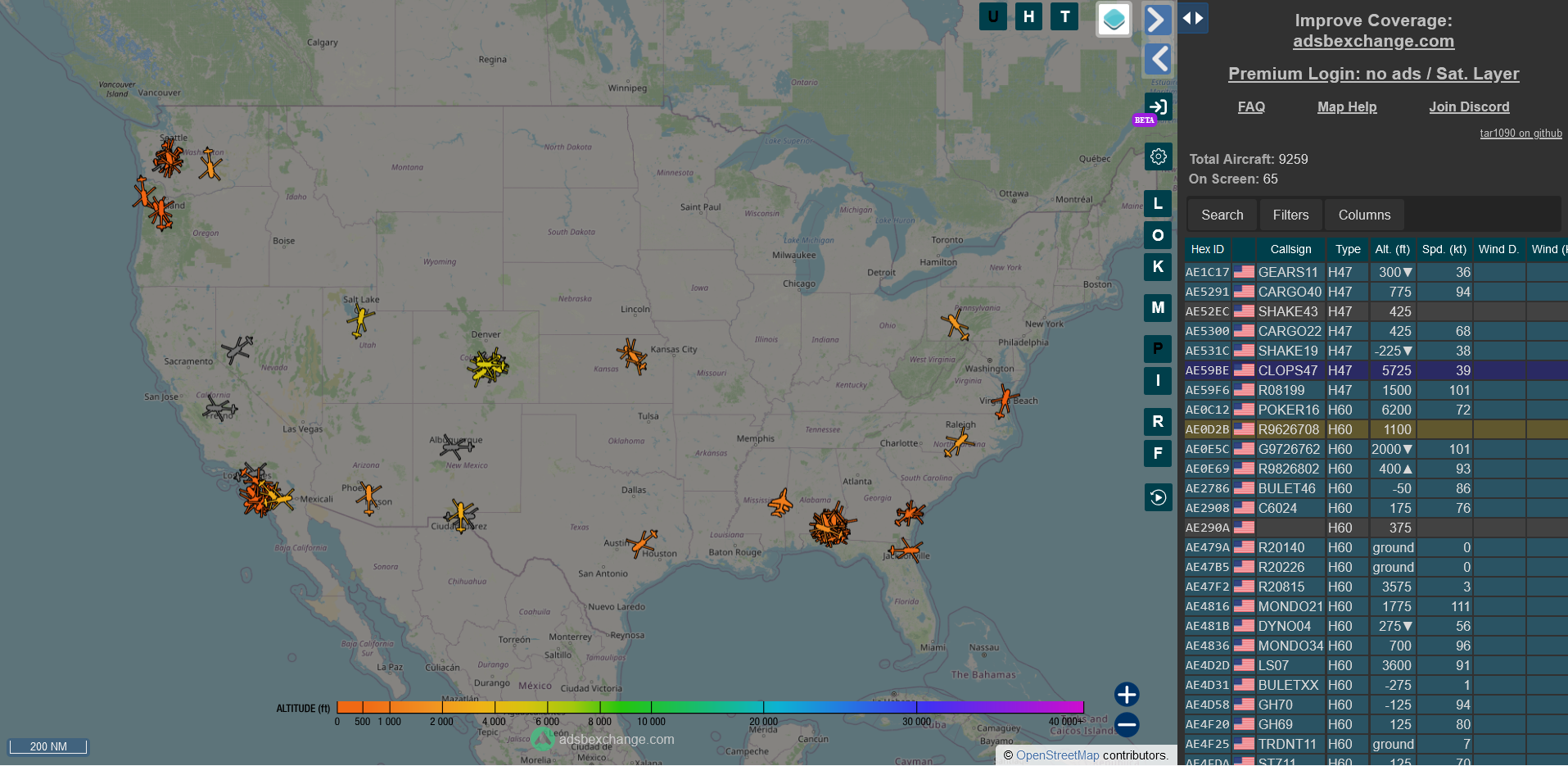1568x766 pixels.
Task: Select the CLOPS47 aircraft row
Action: [1376, 370]
